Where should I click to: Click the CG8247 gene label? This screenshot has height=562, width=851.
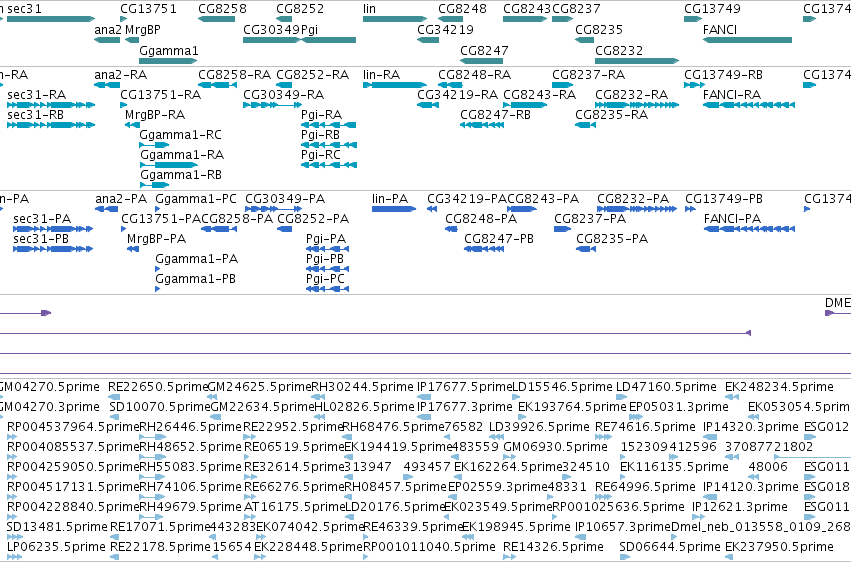(x=484, y=50)
